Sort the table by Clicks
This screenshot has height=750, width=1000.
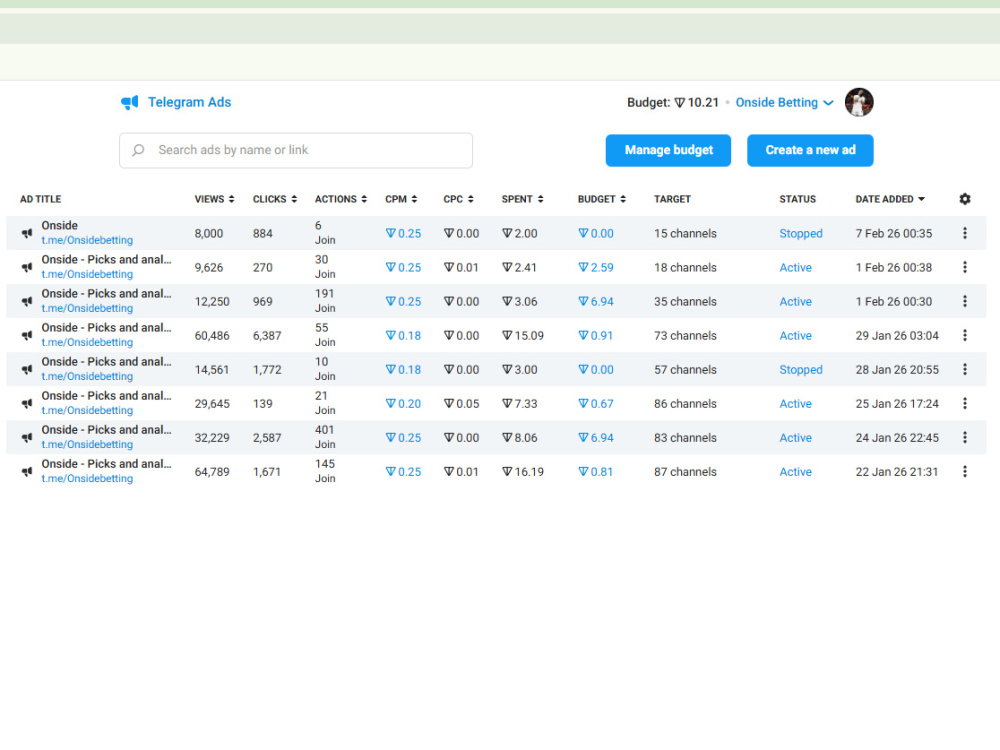pyautogui.click(x=275, y=199)
